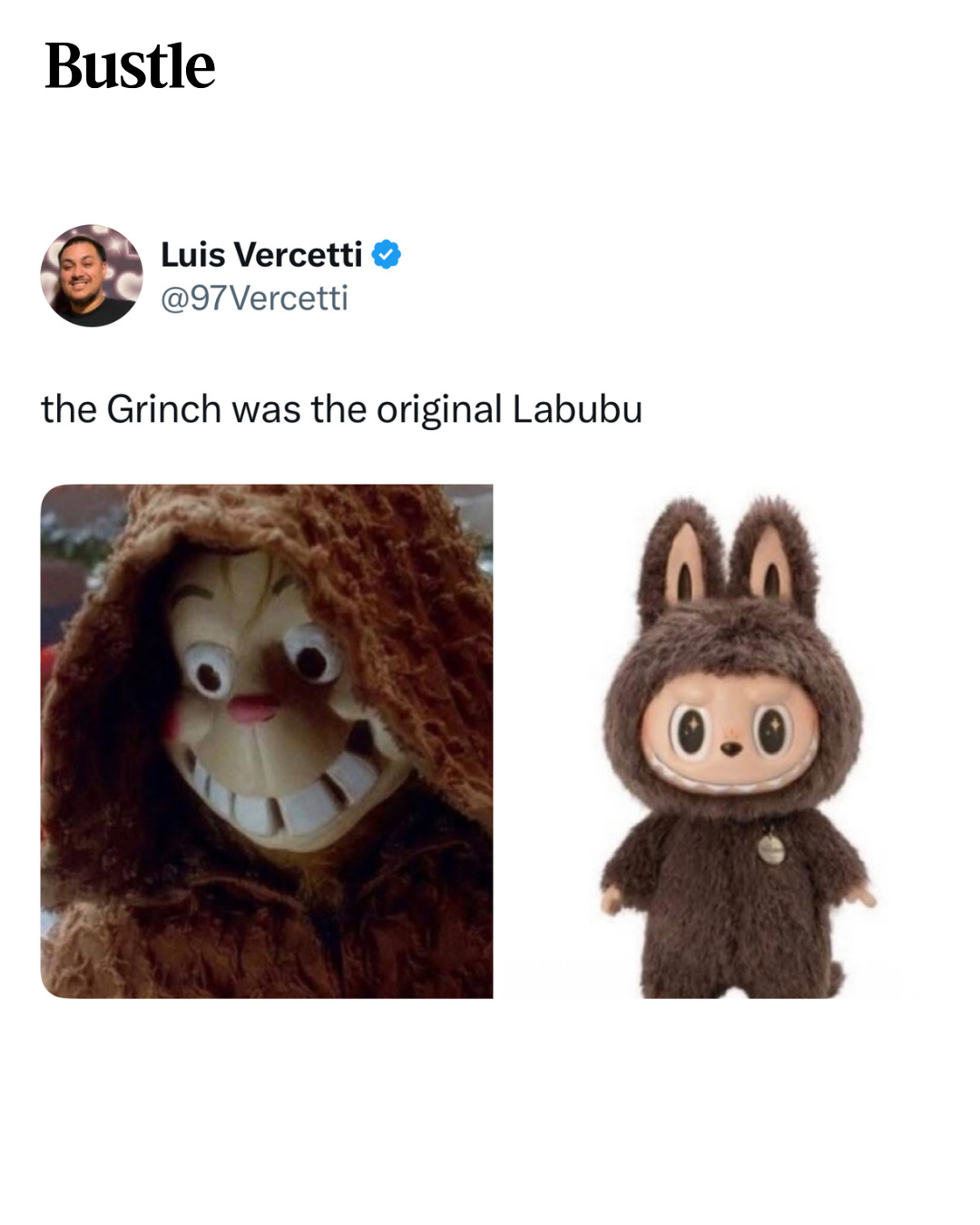The width and height of the screenshot is (980, 1225).
Task: Open the Labubu plush toy photo
Action: pyautogui.click(x=735, y=741)
